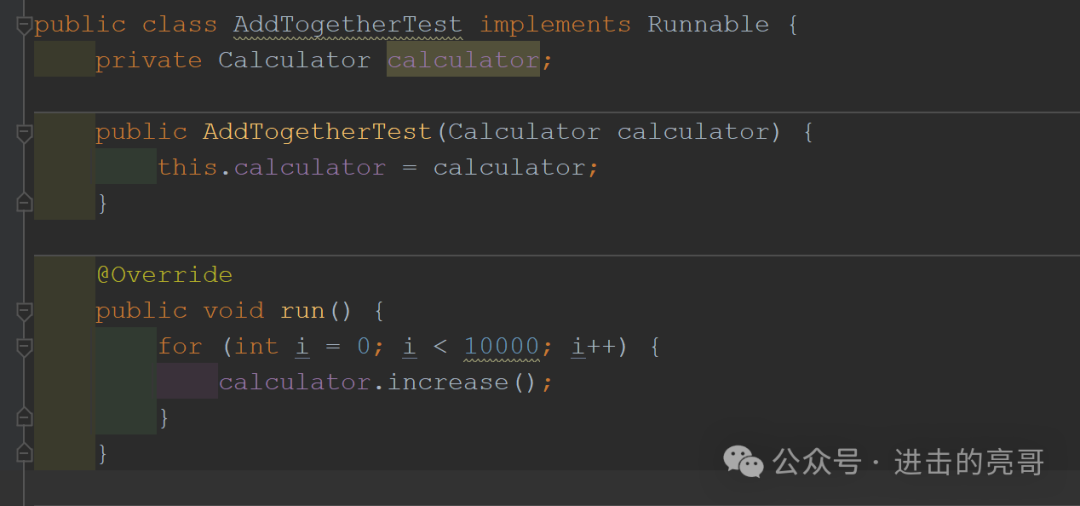Click the highlighted calculator field declaration
Image resolution: width=1080 pixels, height=506 pixels.
click(x=462, y=61)
